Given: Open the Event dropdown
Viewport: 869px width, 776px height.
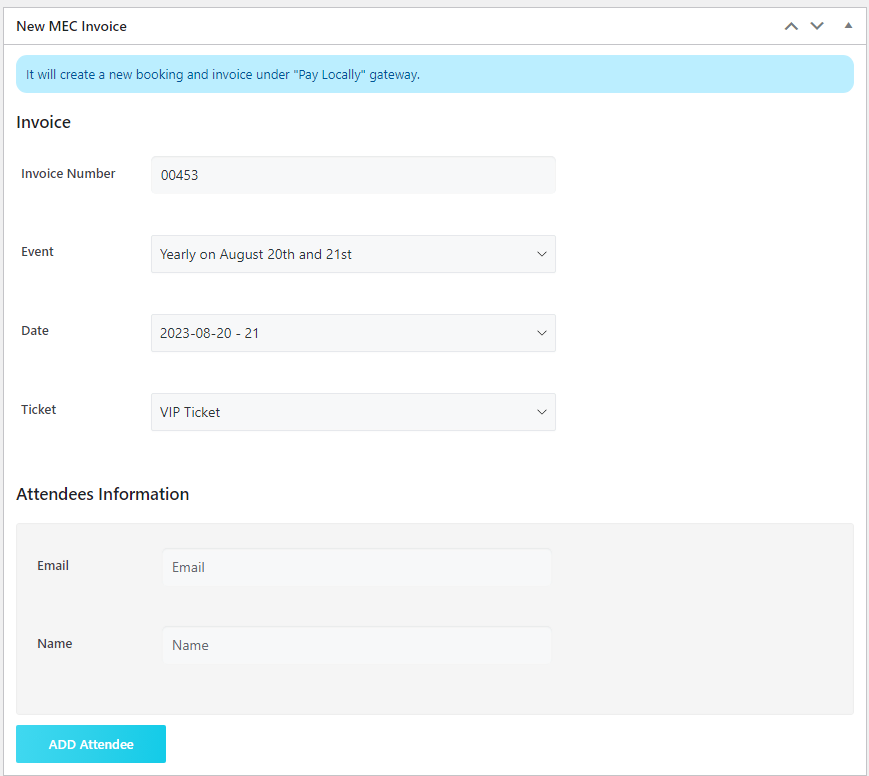Looking at the screenshot, I should click(x=353, y=254).
